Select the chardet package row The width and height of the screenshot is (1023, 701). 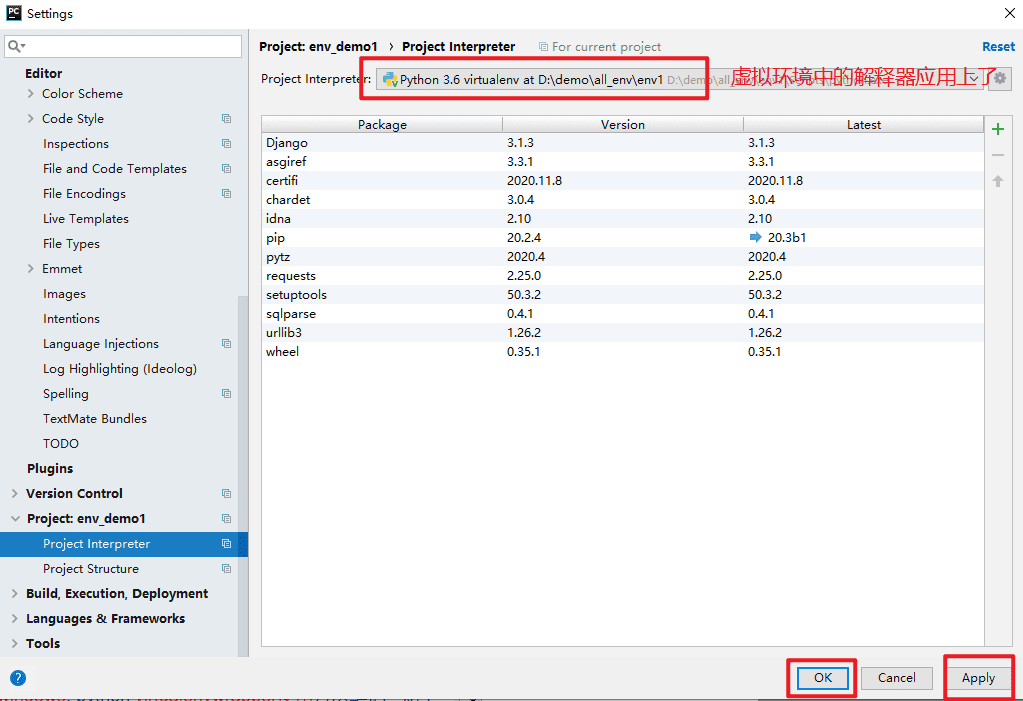622,199
